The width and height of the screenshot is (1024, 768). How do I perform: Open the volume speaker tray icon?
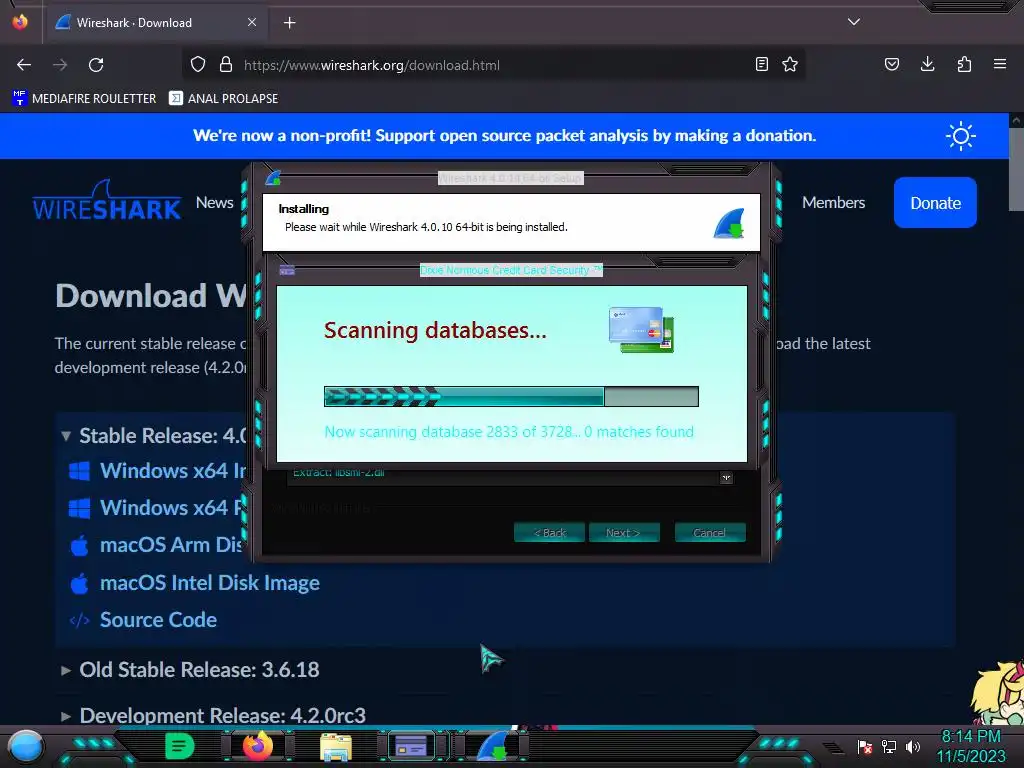(x=913, y=746)
